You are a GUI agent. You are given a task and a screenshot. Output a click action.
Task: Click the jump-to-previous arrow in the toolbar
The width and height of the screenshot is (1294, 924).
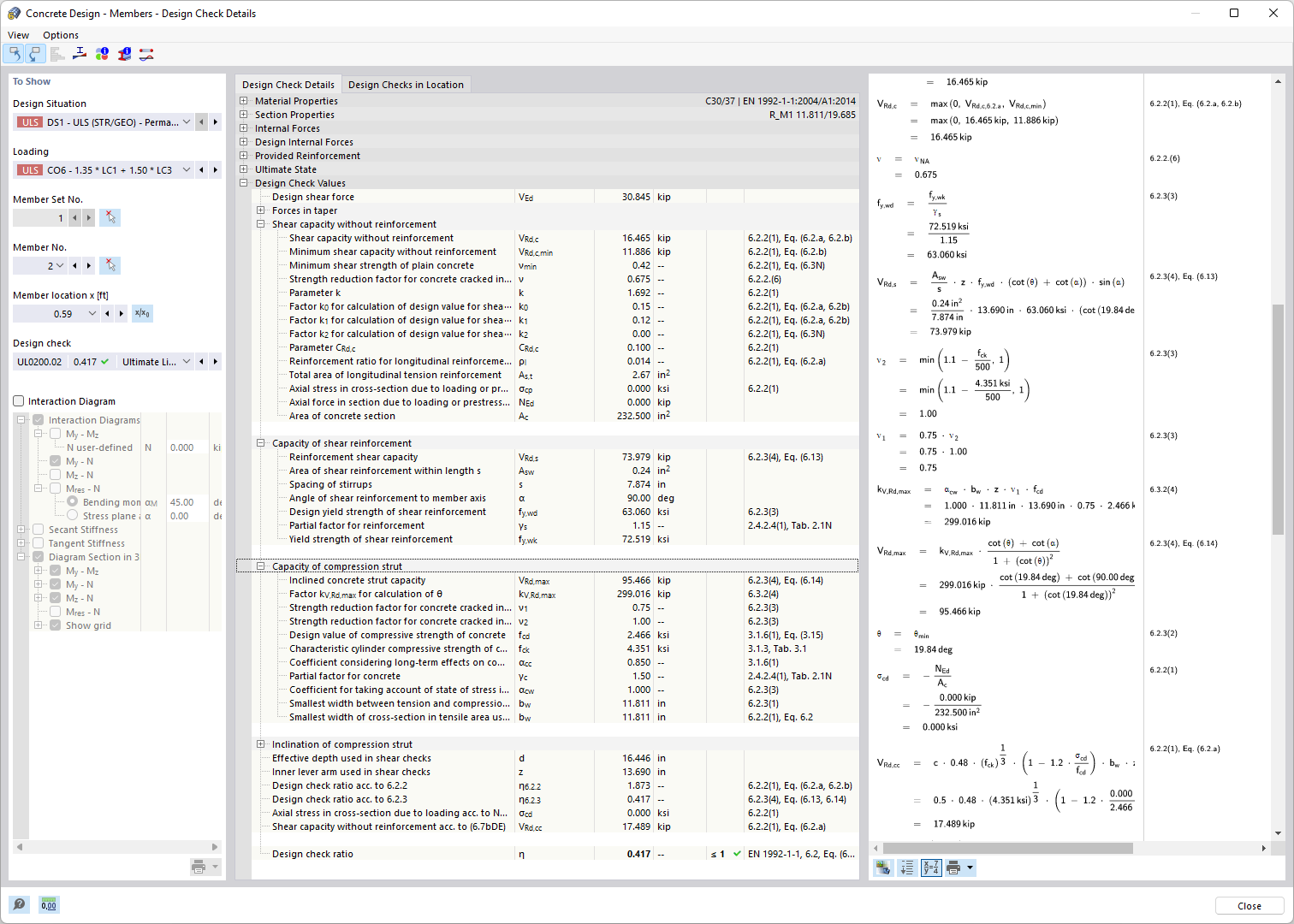[14, 53]
